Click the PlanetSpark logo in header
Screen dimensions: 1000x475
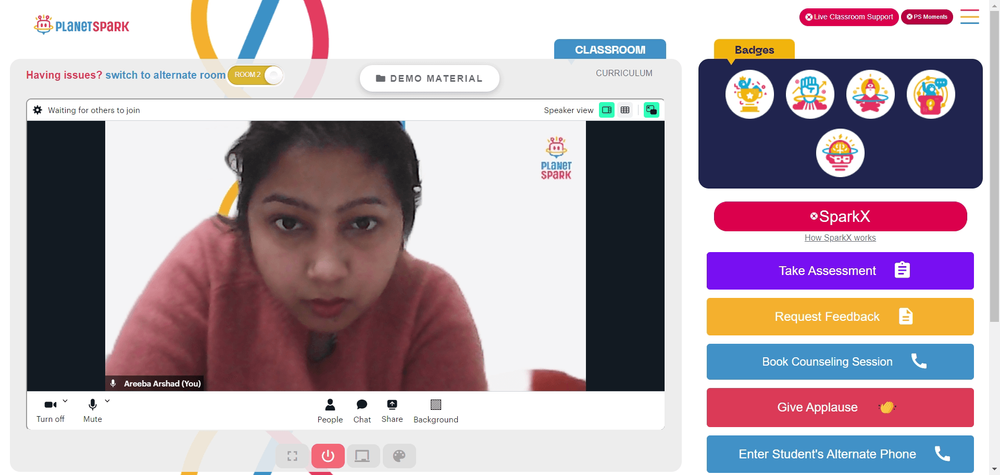pos(82,25)
